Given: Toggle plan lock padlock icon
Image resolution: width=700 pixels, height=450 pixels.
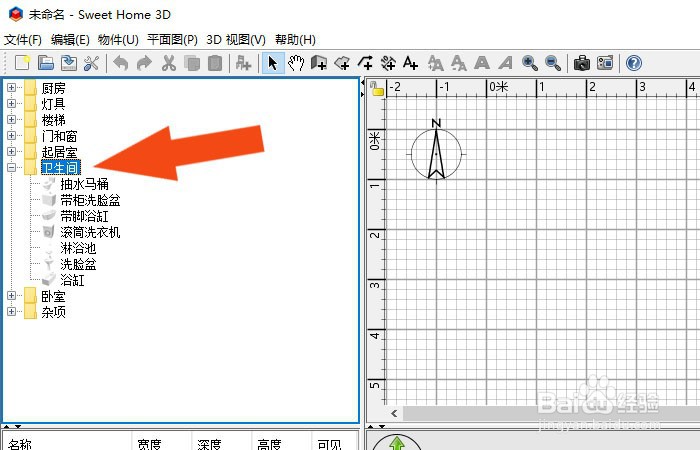Looking at the screenshot, I should coord(377,88).
